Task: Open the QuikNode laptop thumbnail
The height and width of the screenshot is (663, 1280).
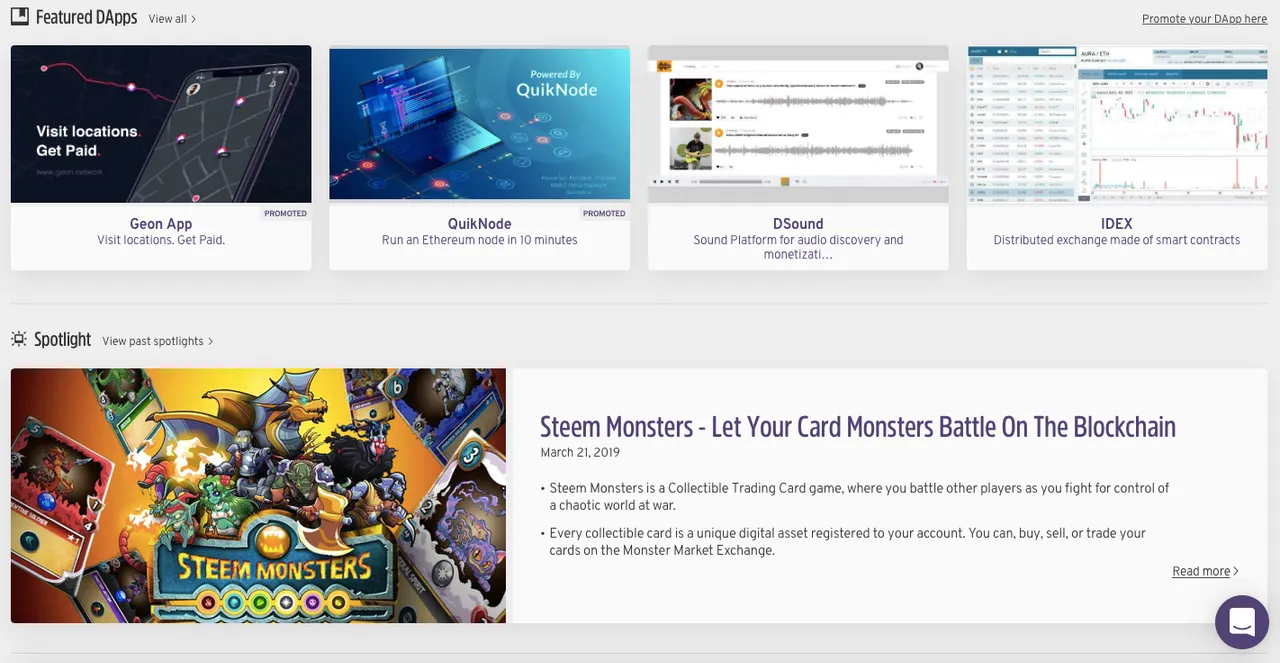Action: pyautogui.click(x=479, y=124)
